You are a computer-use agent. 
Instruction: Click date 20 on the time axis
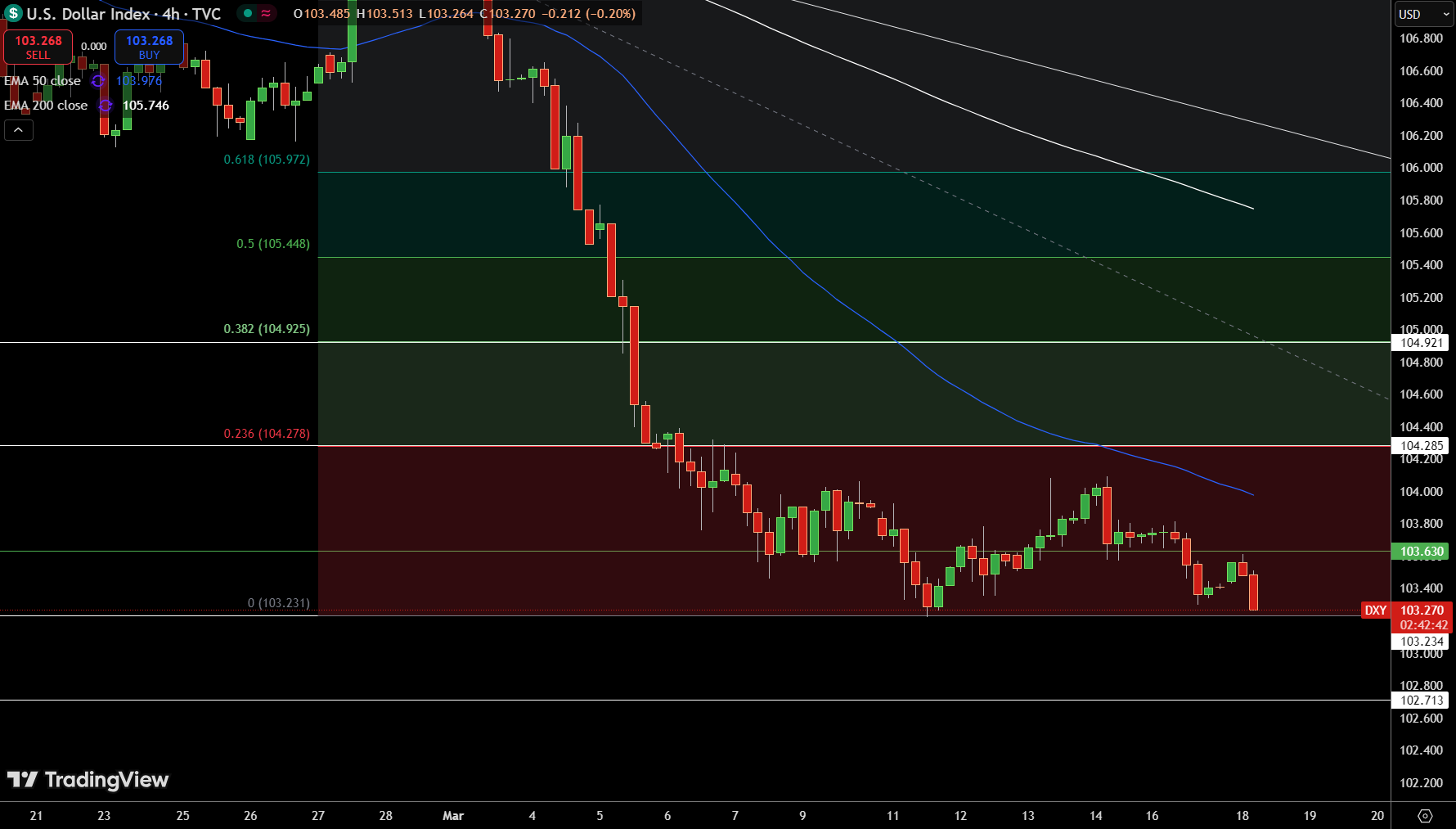(x=1377, y=816)
